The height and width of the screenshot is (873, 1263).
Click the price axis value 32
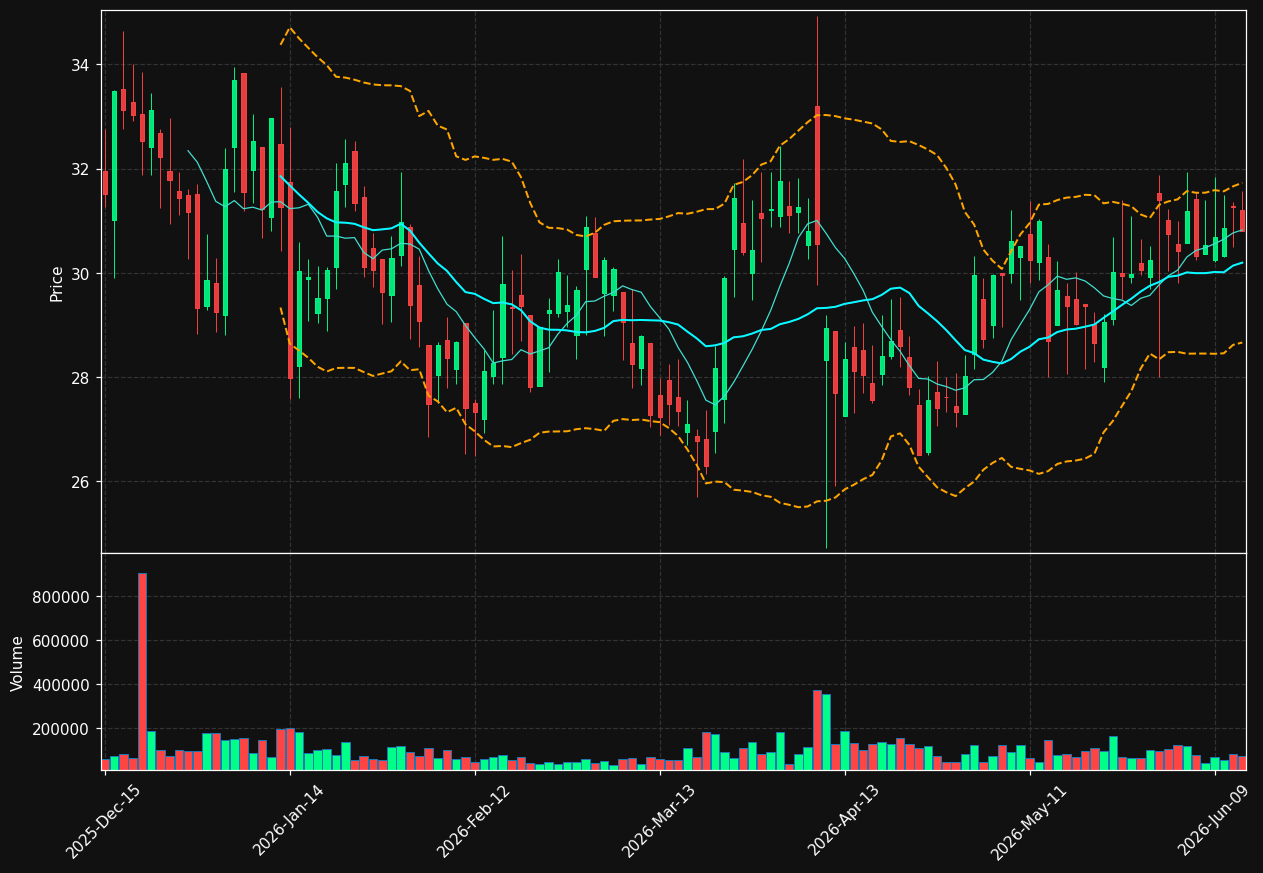(x=80, y=169)
